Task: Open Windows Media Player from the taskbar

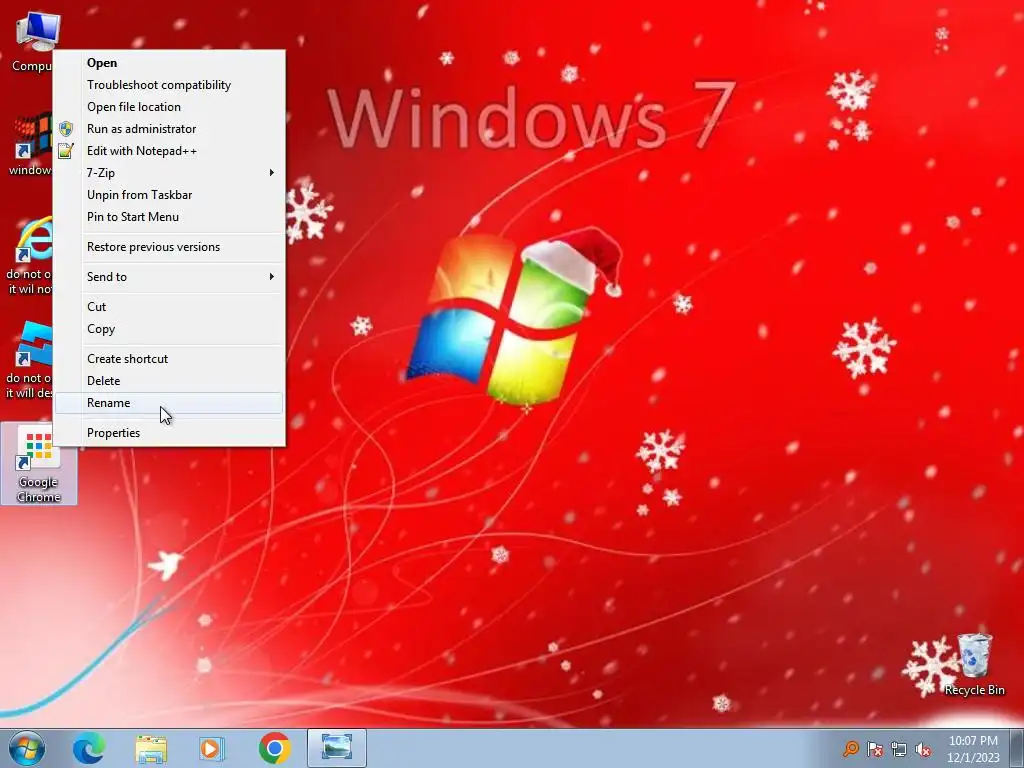Action: tap(211, 748)
